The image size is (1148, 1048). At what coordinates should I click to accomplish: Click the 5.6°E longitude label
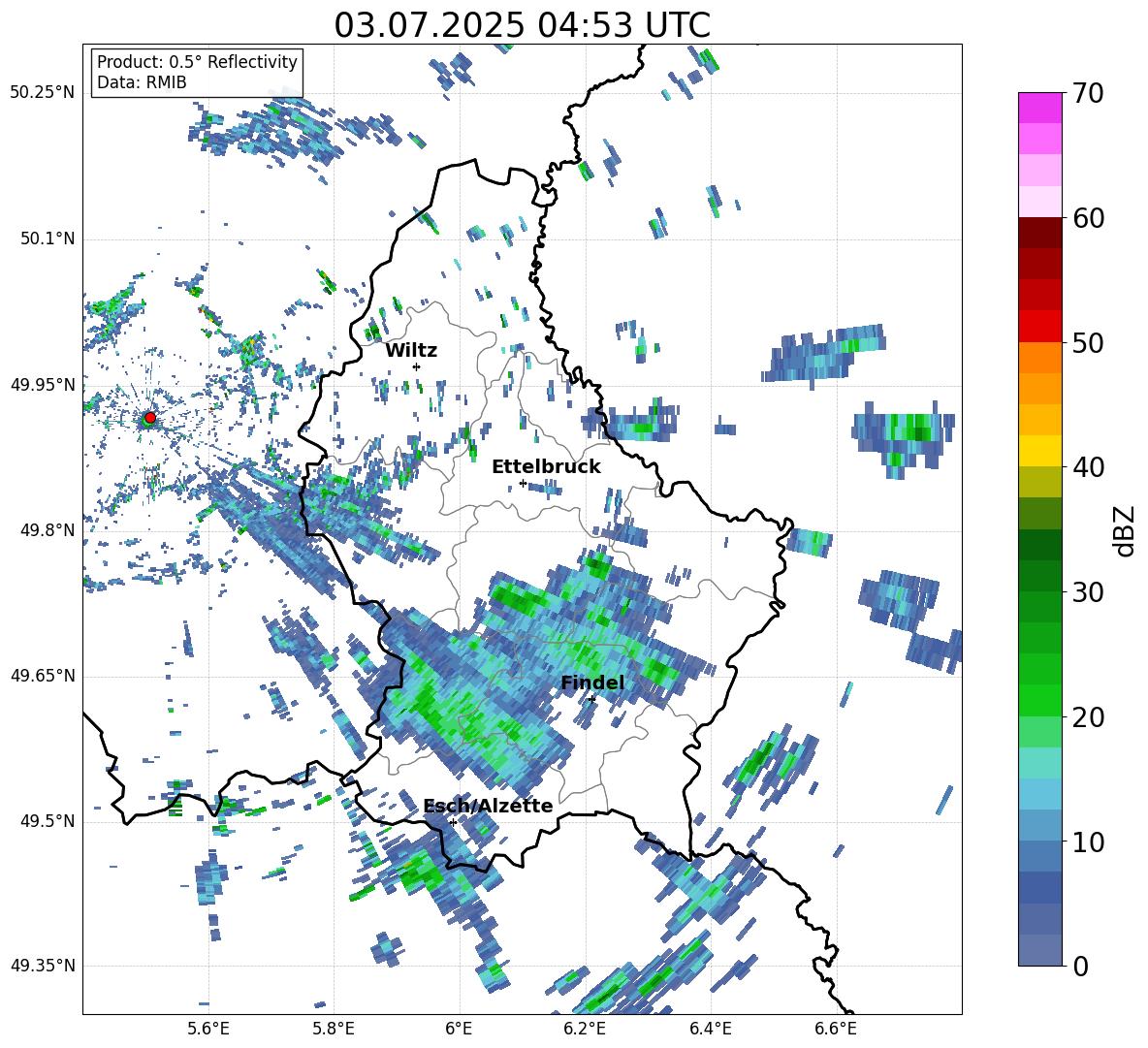tap(208, 1029)
